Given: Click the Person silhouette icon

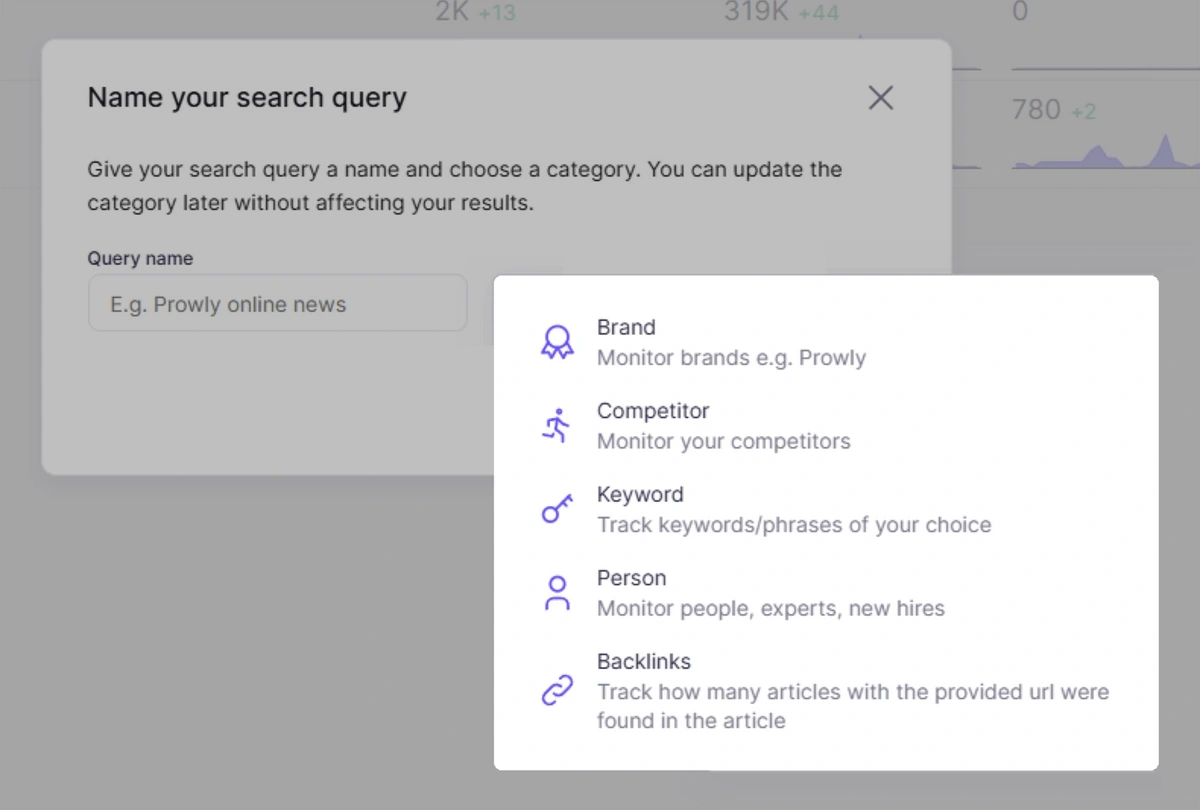Looking at the screenshot, I should click(x=557, y=593).
